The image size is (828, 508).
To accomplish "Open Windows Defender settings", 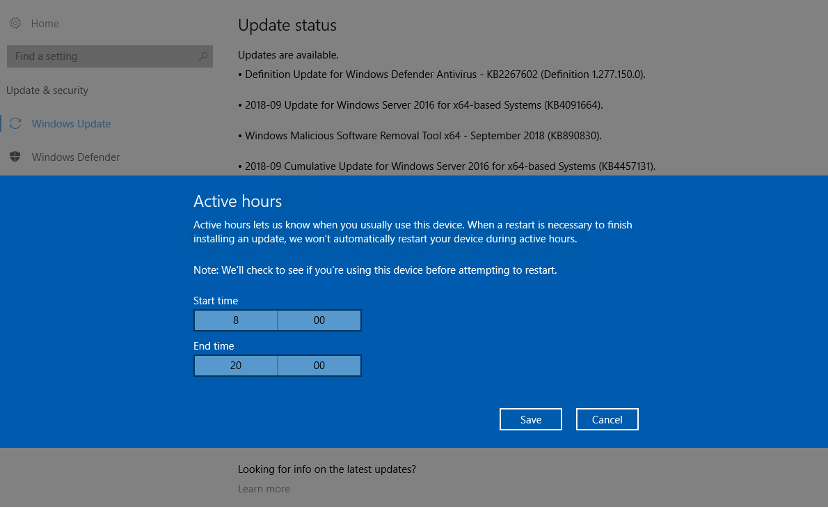I will [76, 157].
